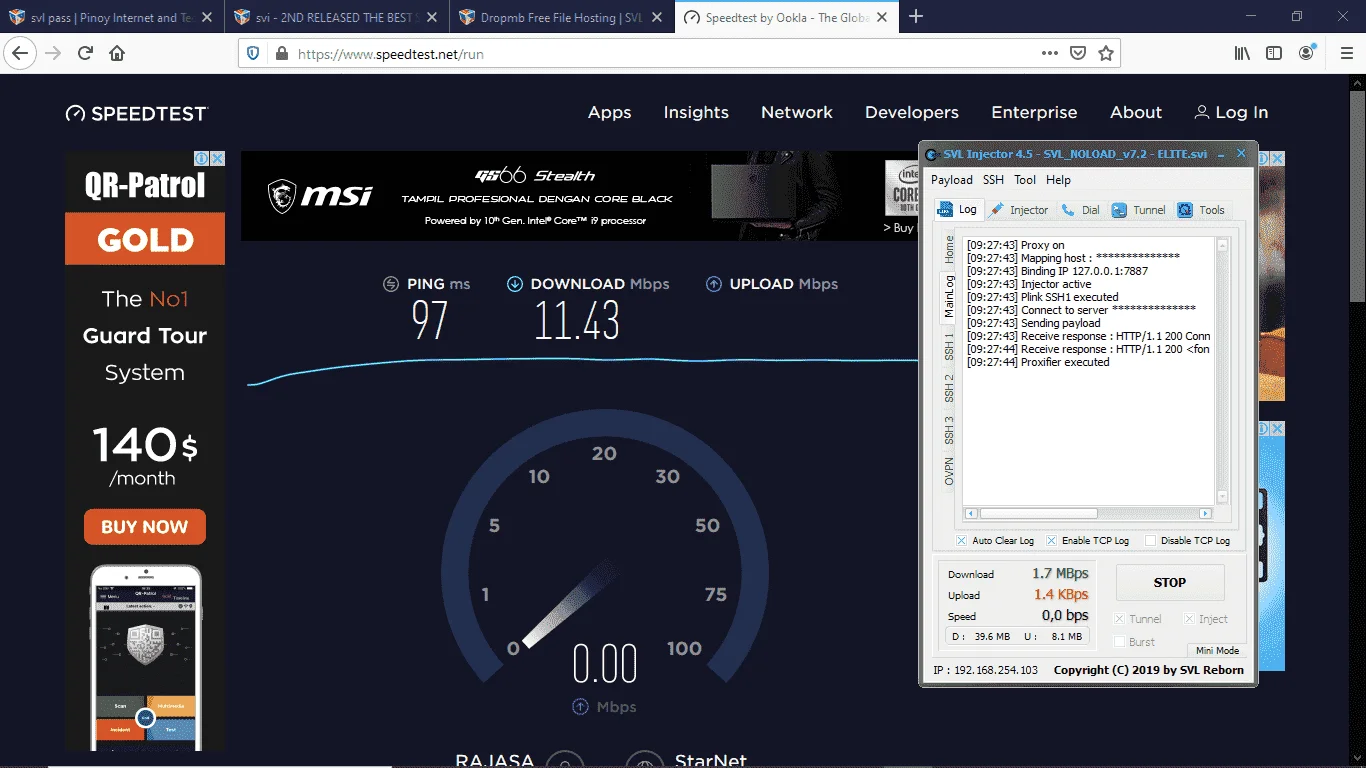Open a new browser tab
Screen dimensions: 1366x768
point(916,17)
